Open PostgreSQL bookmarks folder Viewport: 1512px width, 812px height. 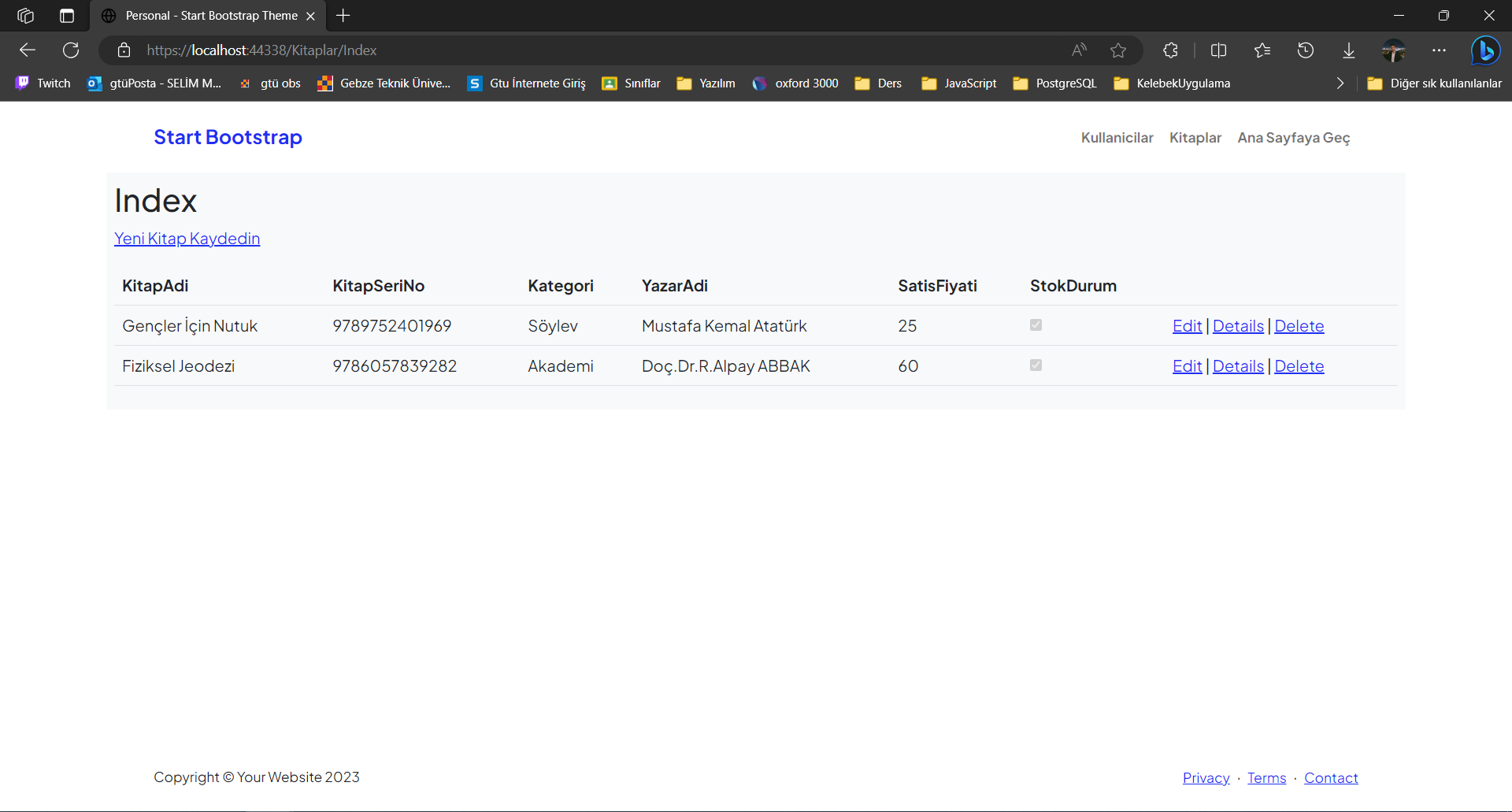click(x=1054, y=83)
